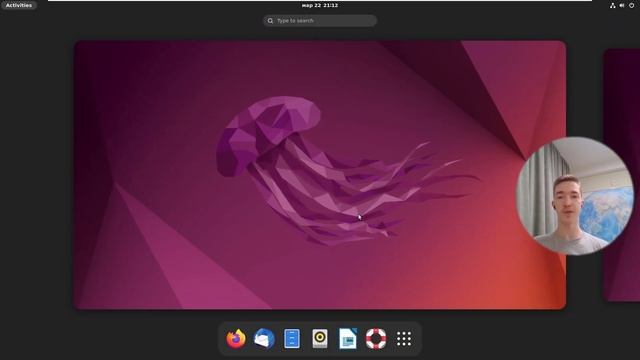
Task: Select the main workspace thumbnail
Action: pos(320,175)
